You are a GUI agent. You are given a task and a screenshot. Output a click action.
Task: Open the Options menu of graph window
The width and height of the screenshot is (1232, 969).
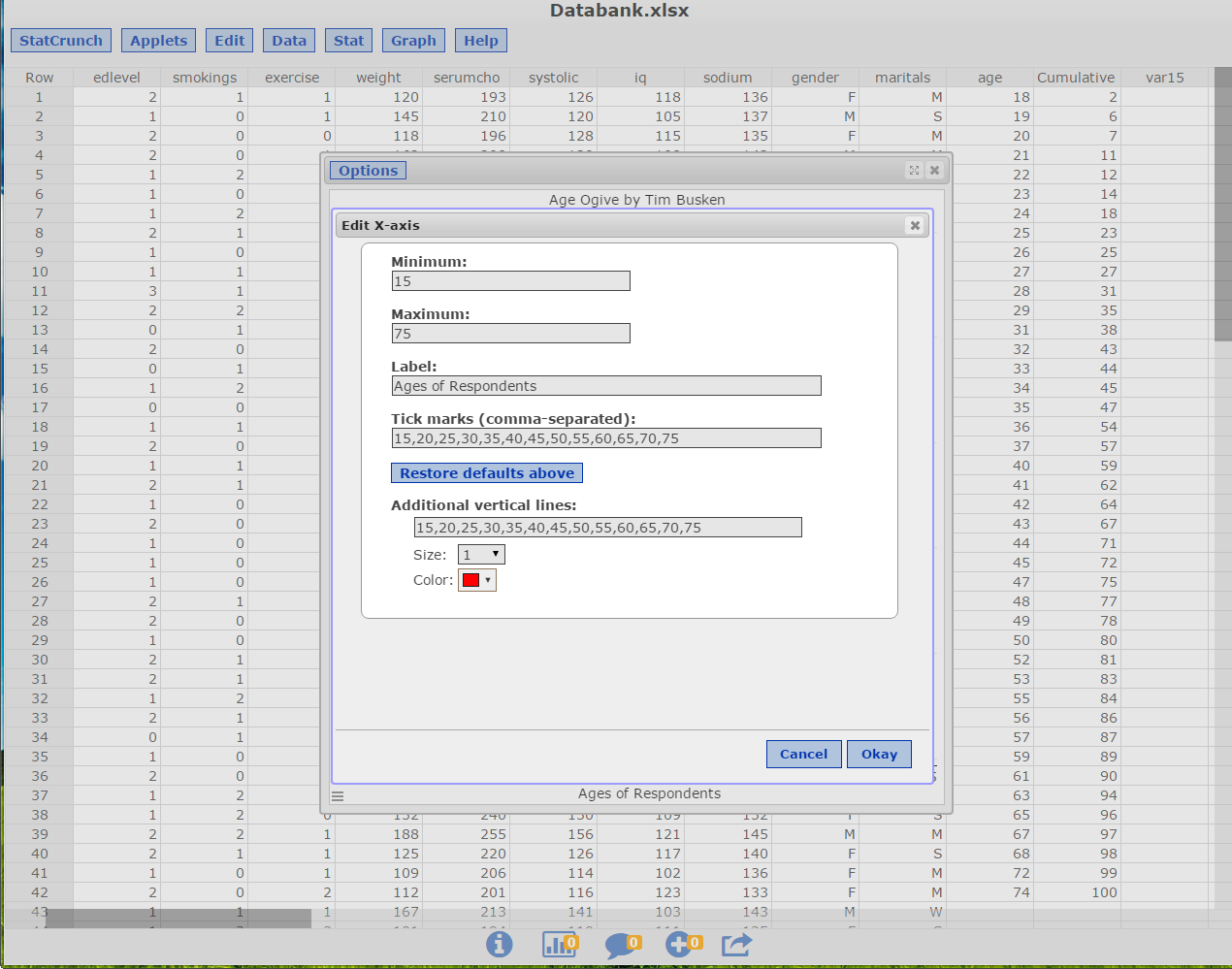coord(369,171)
